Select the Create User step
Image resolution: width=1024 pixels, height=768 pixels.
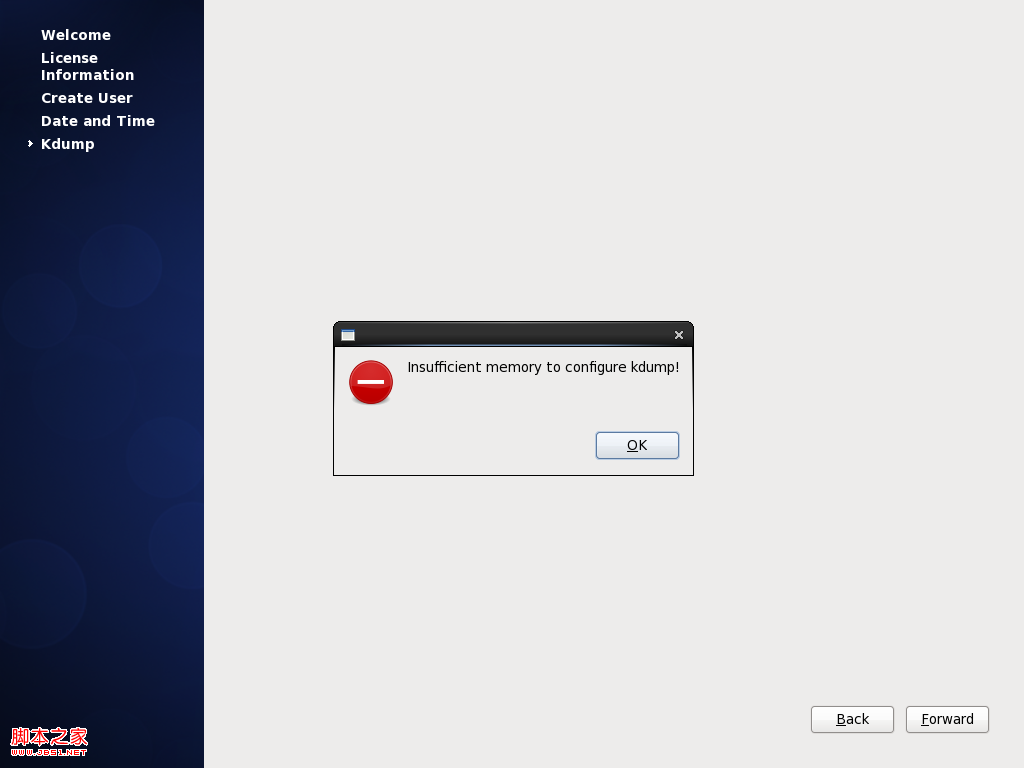tap(86, 98)
